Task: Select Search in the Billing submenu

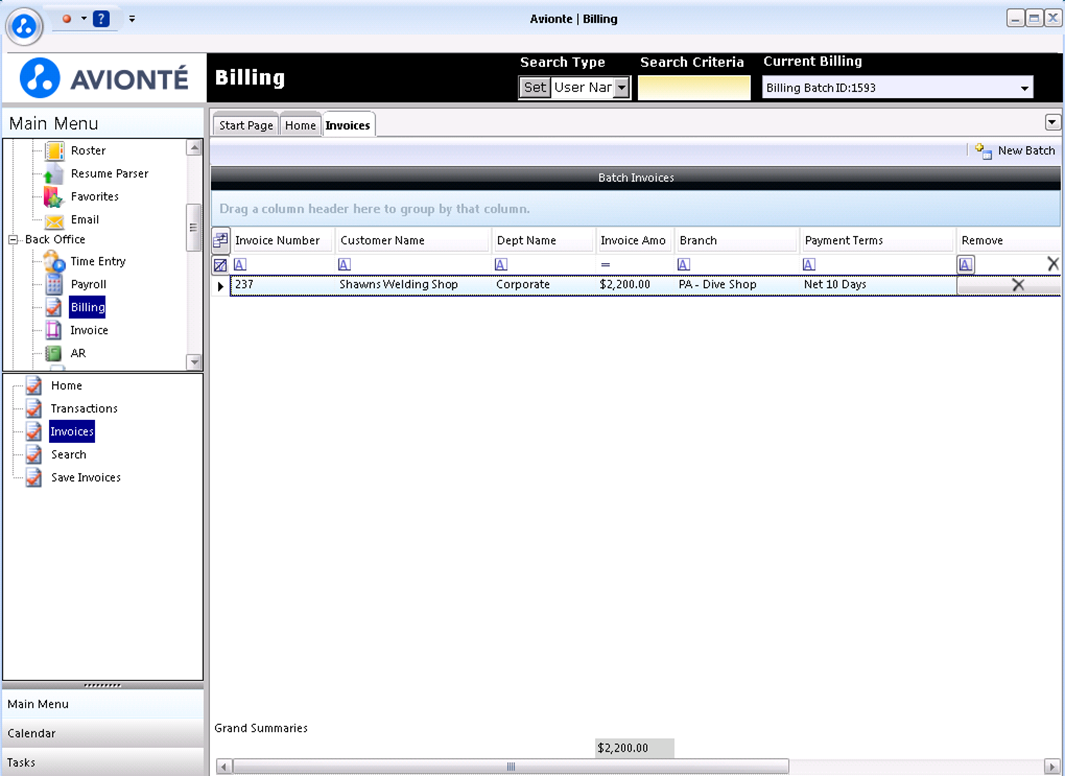Action: tap(69, 455)
